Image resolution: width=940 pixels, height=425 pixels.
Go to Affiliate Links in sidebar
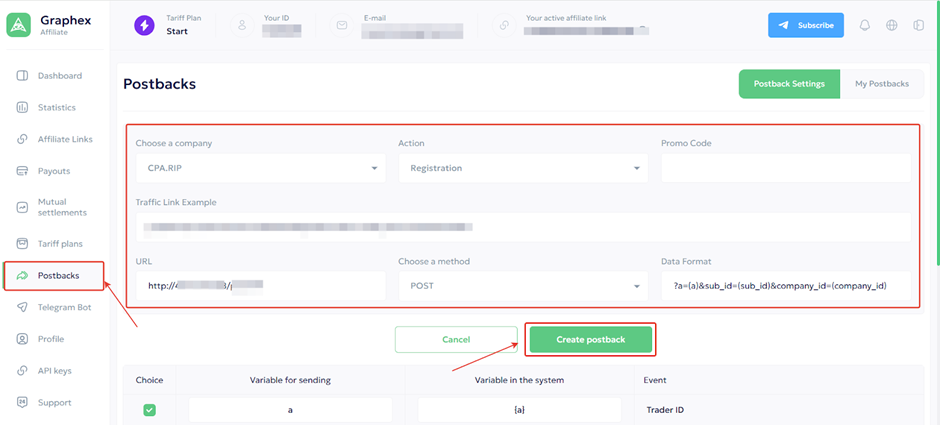[64, 139]
